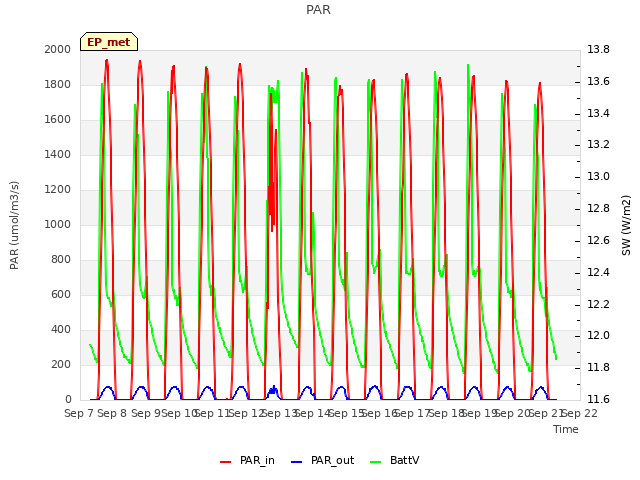Click the 1000 tick on the left axis
640x480 pixels.
58,224
